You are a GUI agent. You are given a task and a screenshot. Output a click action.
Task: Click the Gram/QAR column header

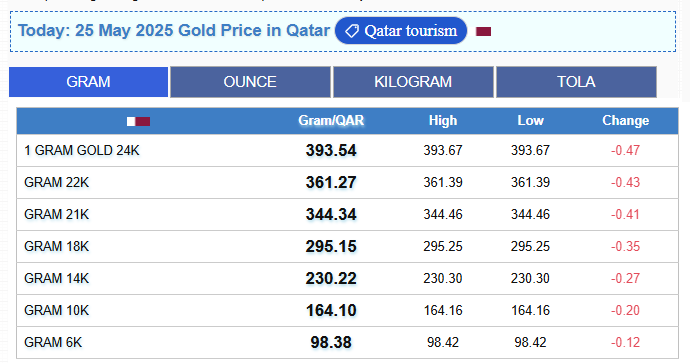(x=331, y=121)
